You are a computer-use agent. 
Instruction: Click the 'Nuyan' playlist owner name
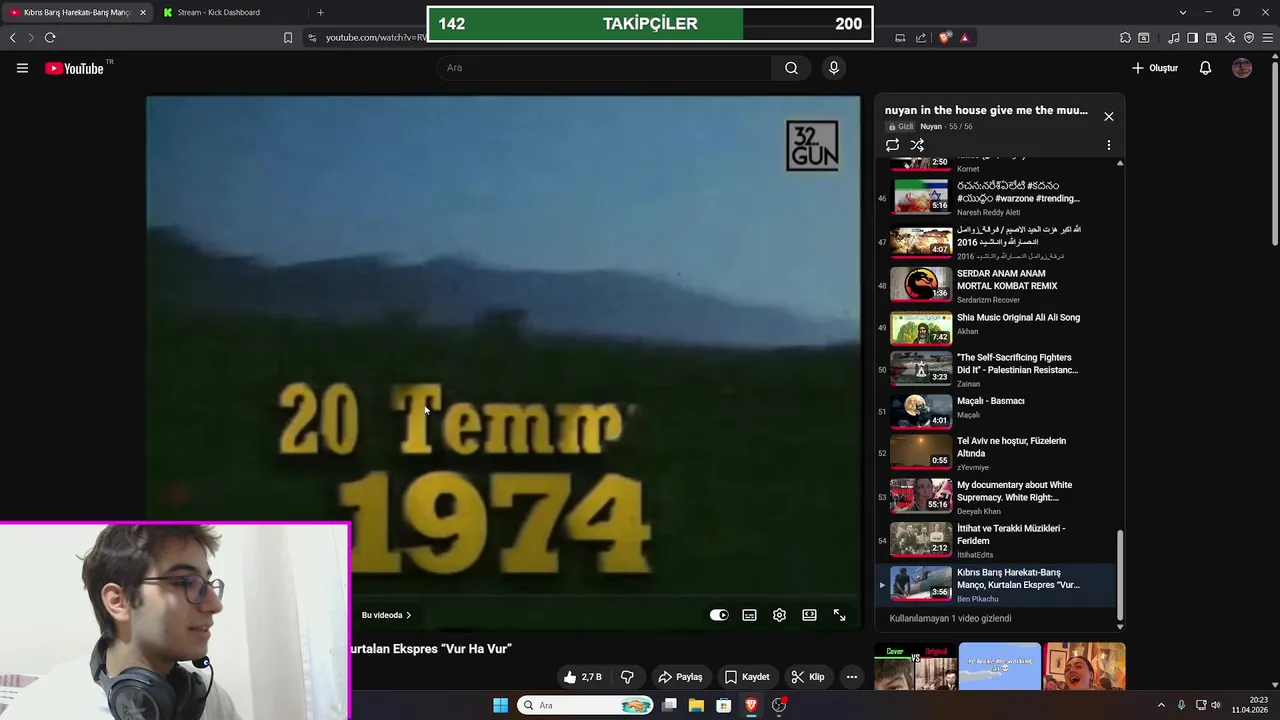(931, 127)
